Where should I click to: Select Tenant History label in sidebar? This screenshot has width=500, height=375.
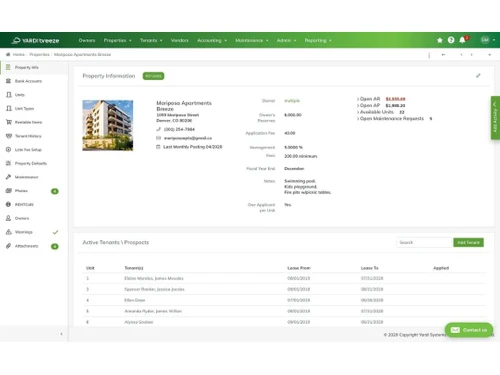tap(28, 136)
